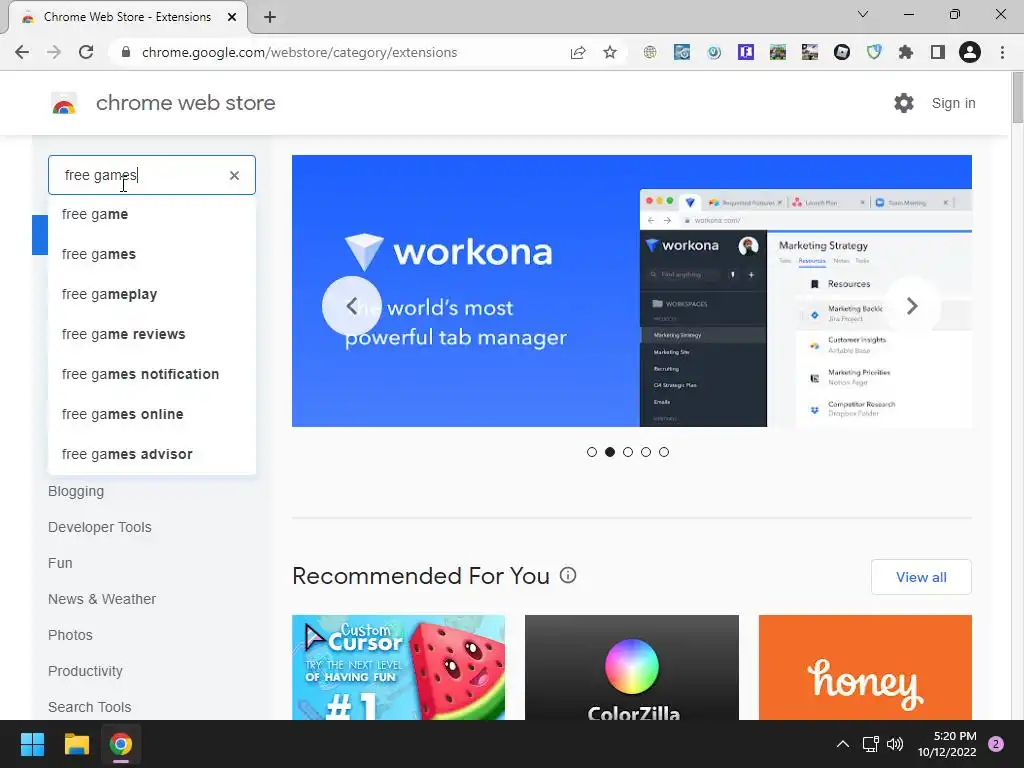Screen dimensions: 1024x768
Task: Clear the search box with the X
Action: 234,175
